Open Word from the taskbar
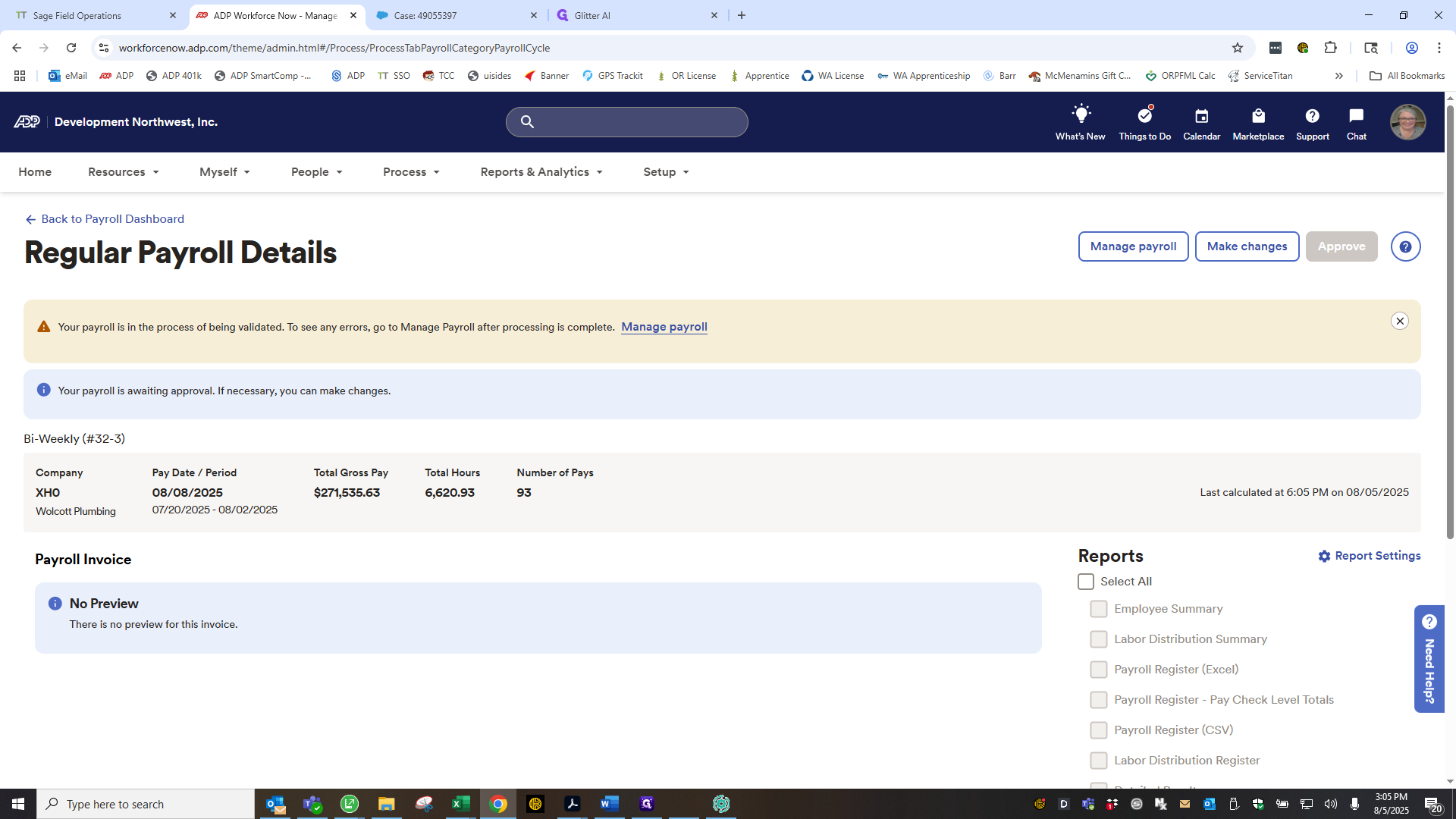Screen dimensions: 1456x819 coord(609,804)
